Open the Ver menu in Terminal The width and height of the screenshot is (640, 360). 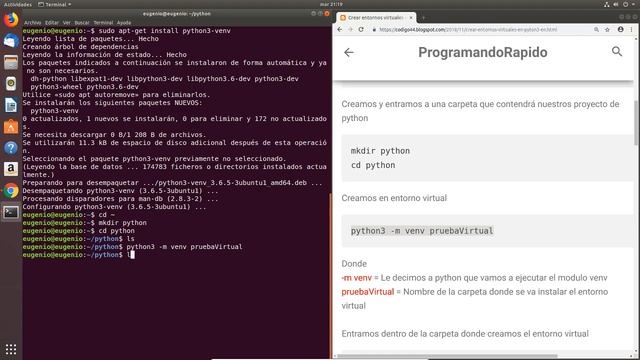[67, 23]
